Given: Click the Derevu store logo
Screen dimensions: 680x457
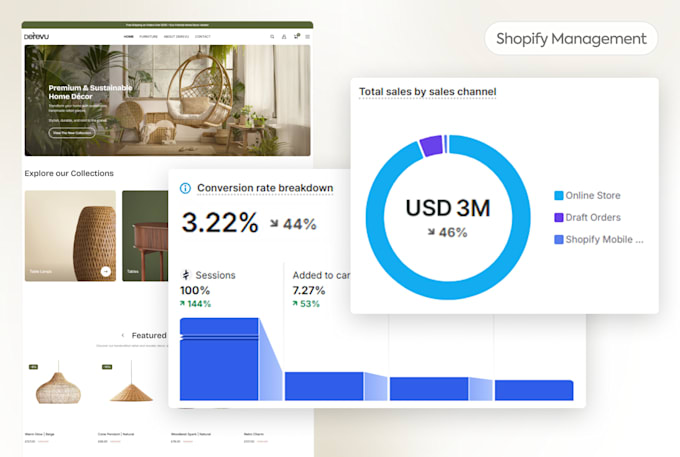Looking at the screenshot, I should 36,36.
